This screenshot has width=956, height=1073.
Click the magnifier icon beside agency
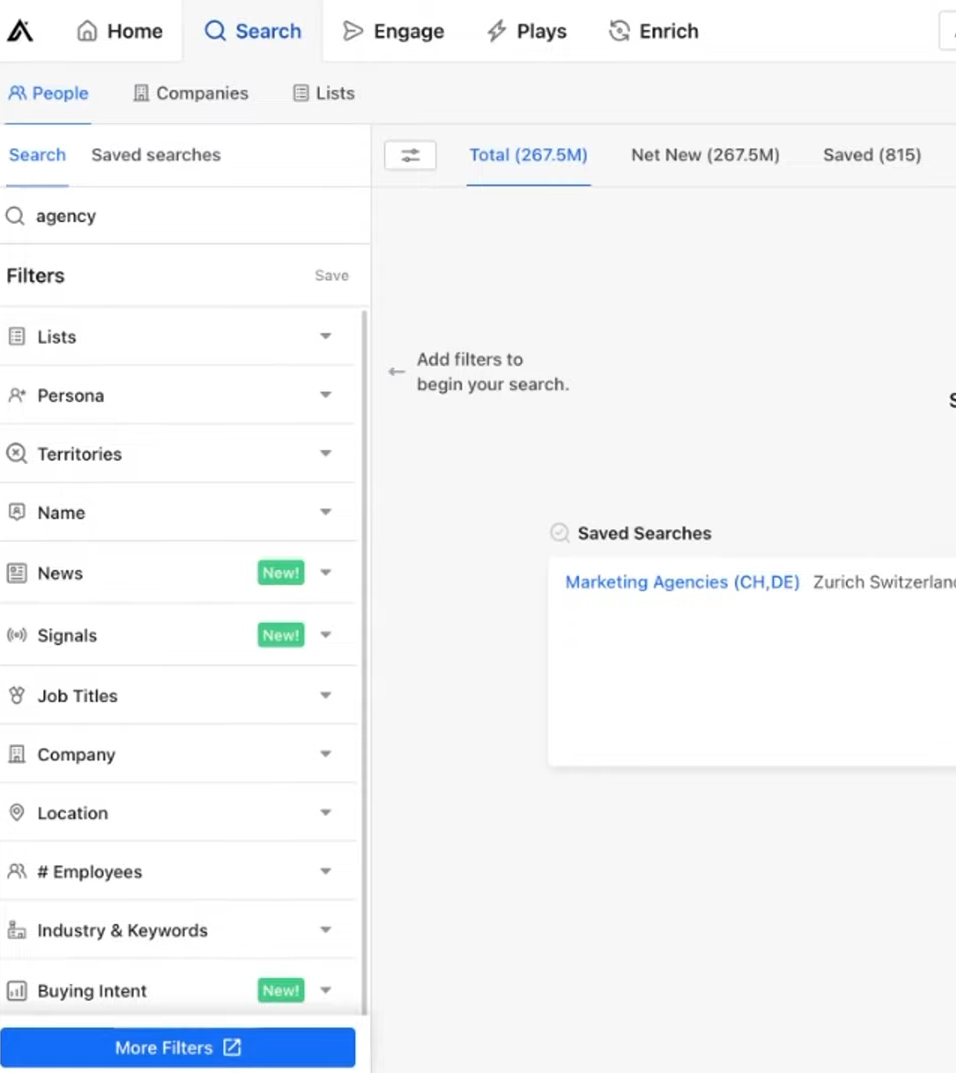point(15,216)
